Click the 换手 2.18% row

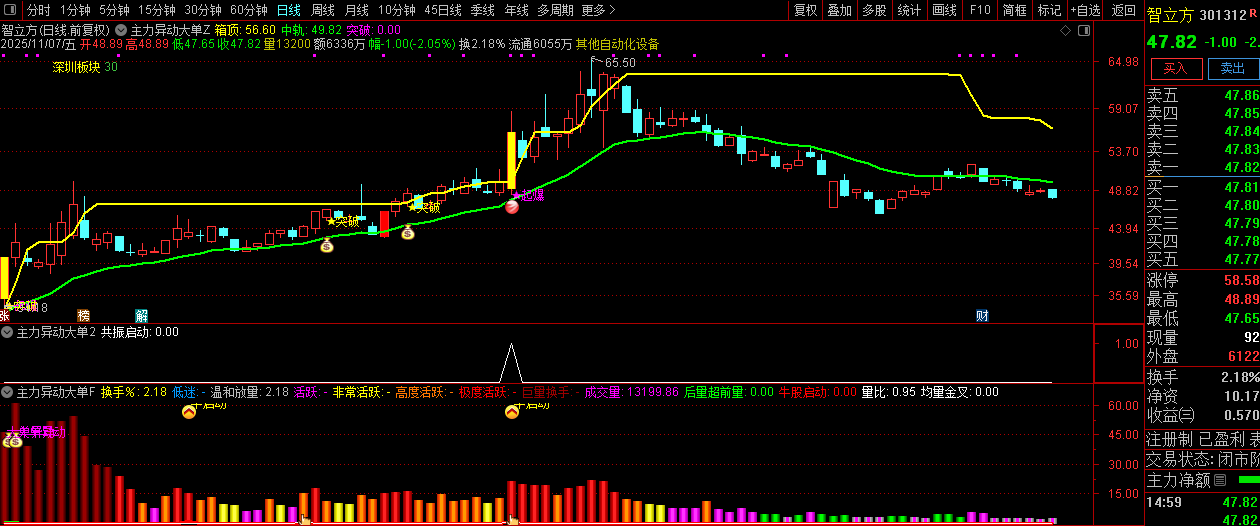pos(1203,377)
